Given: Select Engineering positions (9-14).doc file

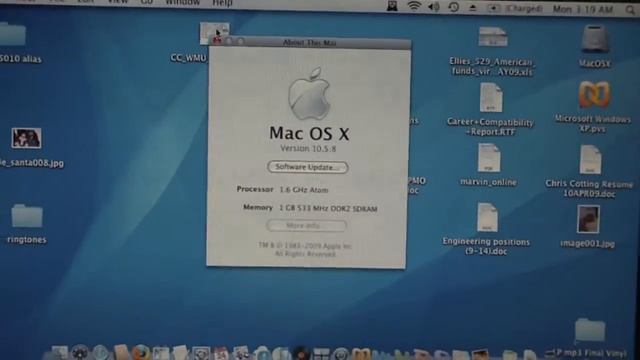Looking at the screenshot, I should [487, 218].
